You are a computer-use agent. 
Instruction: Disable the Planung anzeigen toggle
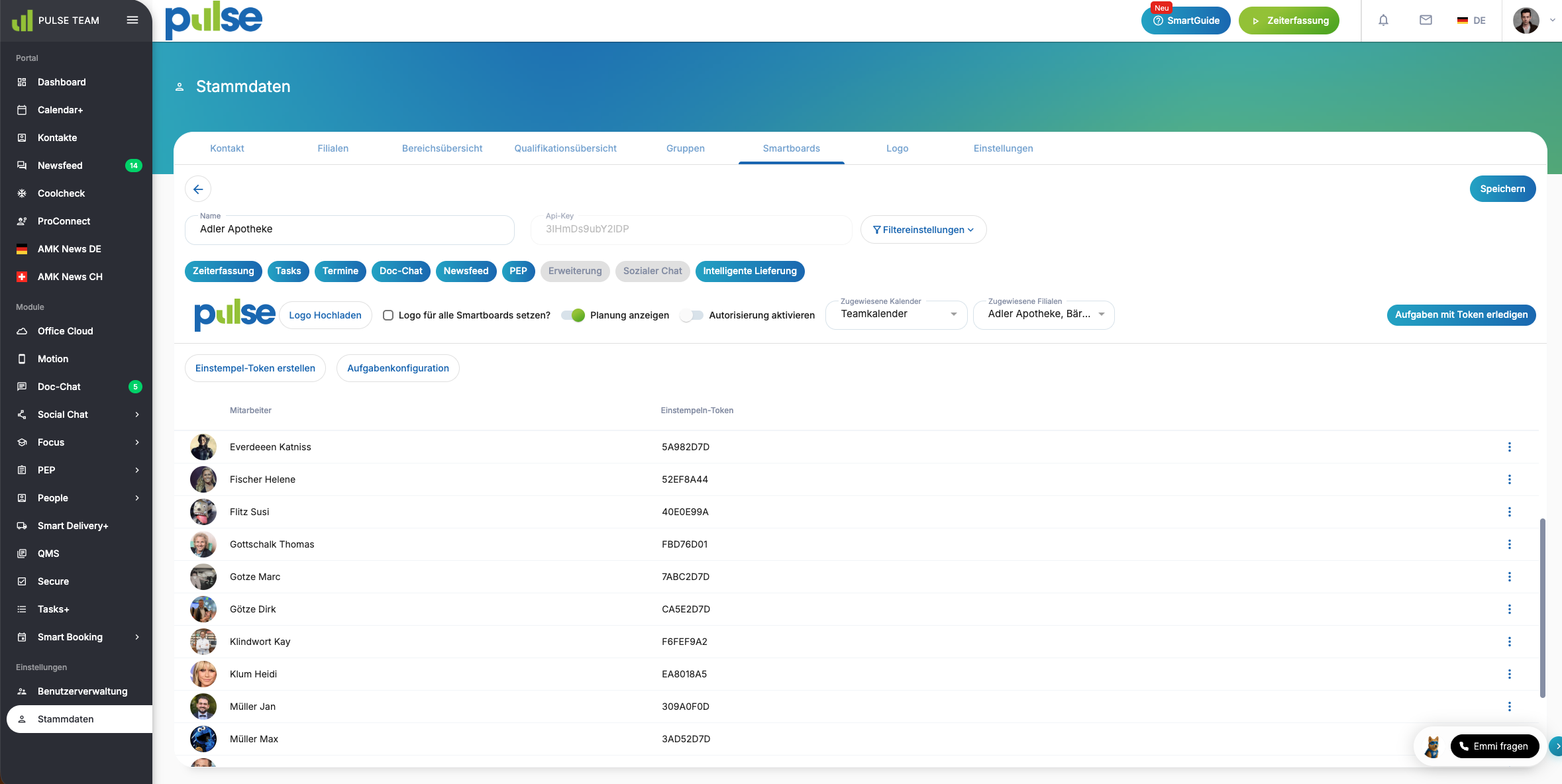pyautogui.click(x=573, y=315)
